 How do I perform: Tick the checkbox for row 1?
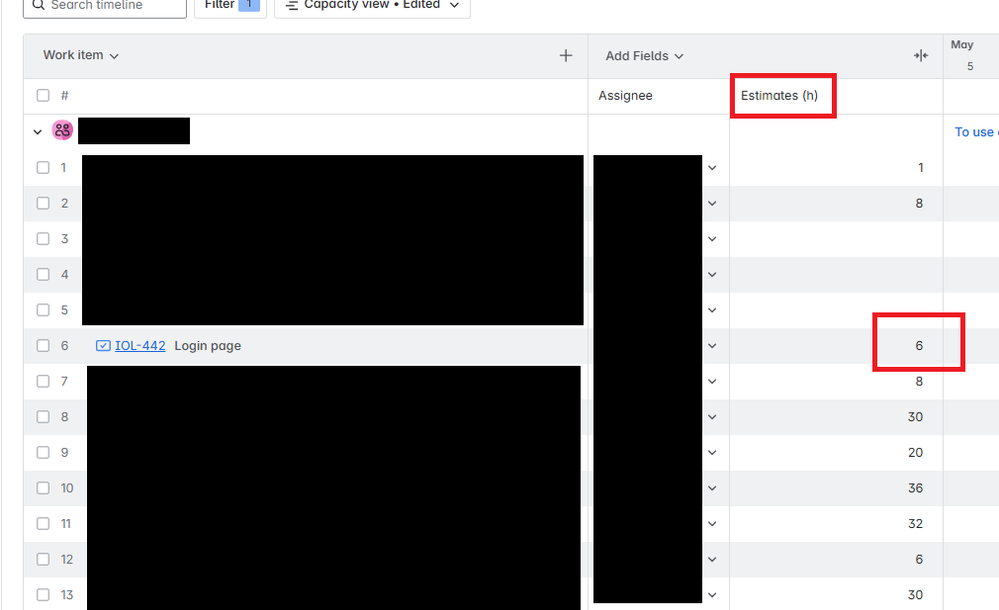(x=43, y=168)
